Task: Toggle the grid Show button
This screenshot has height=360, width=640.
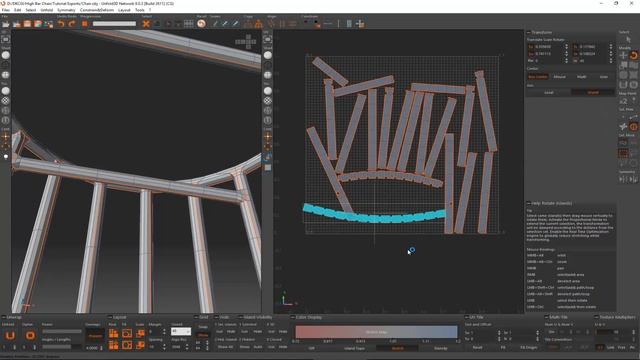Action: [203, 336]
